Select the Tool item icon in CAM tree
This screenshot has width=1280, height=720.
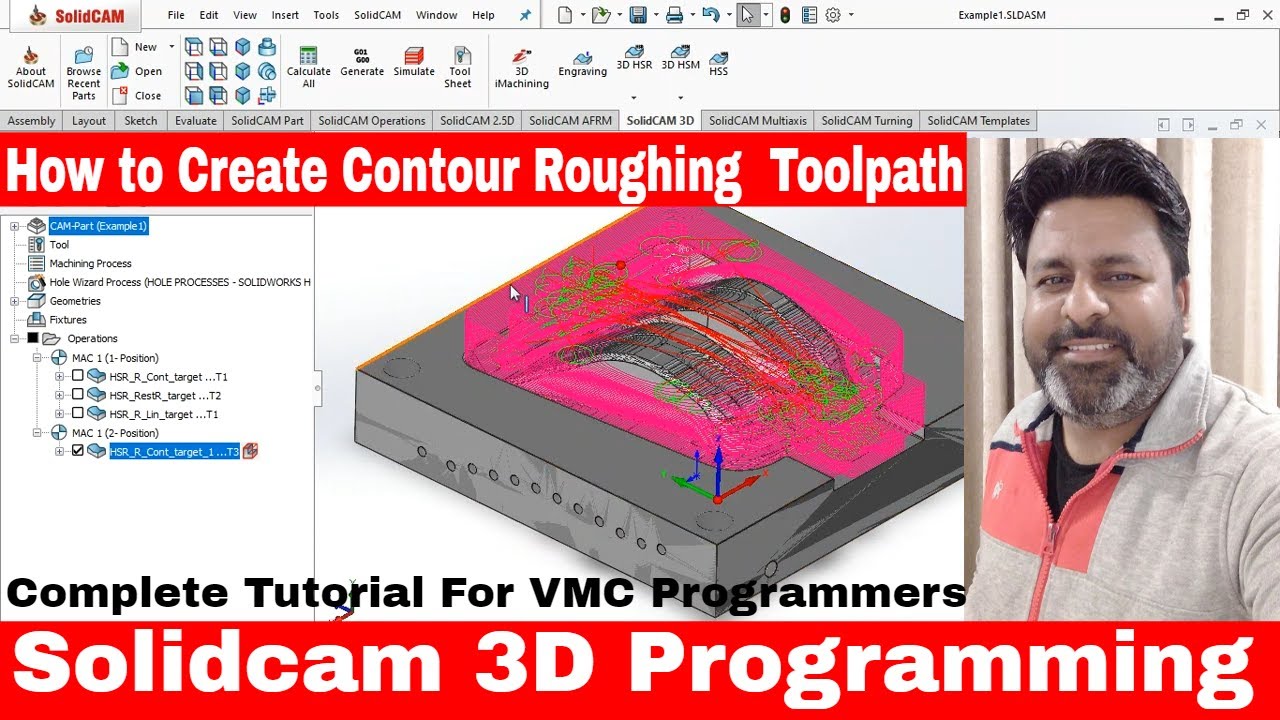point(37,244)
